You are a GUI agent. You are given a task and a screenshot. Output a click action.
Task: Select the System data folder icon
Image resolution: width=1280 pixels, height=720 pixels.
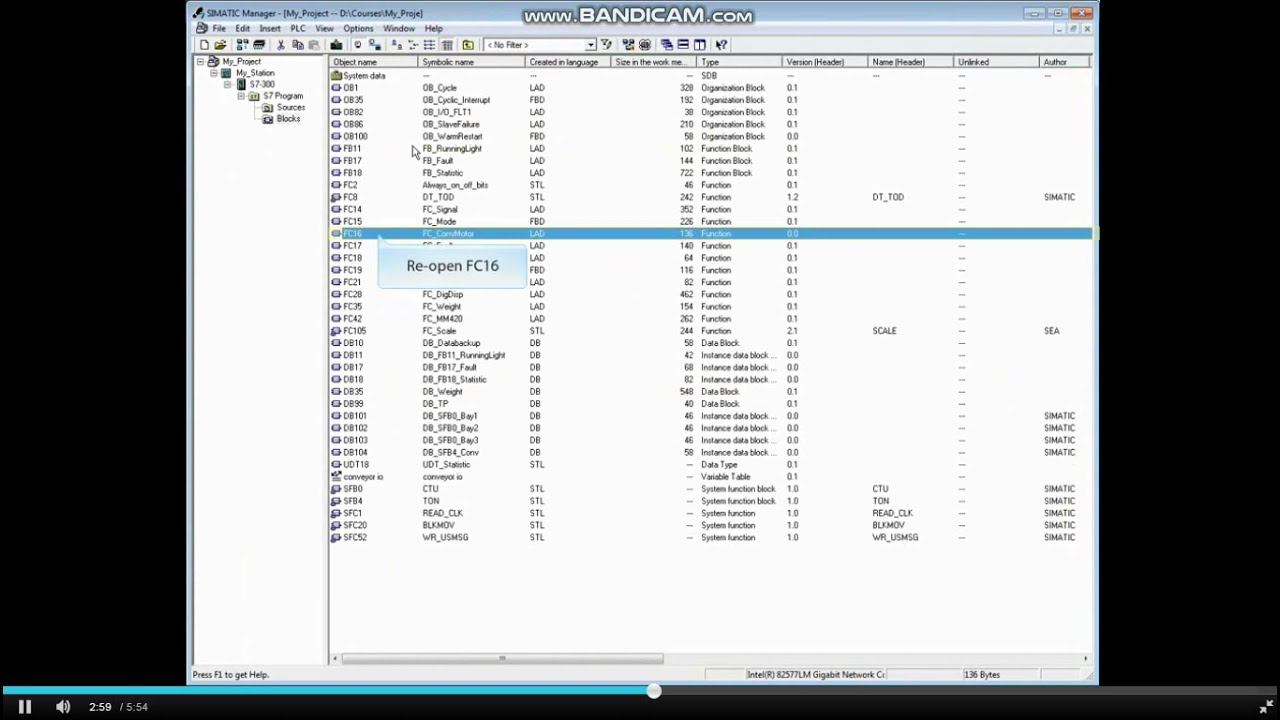click(337, 76)
